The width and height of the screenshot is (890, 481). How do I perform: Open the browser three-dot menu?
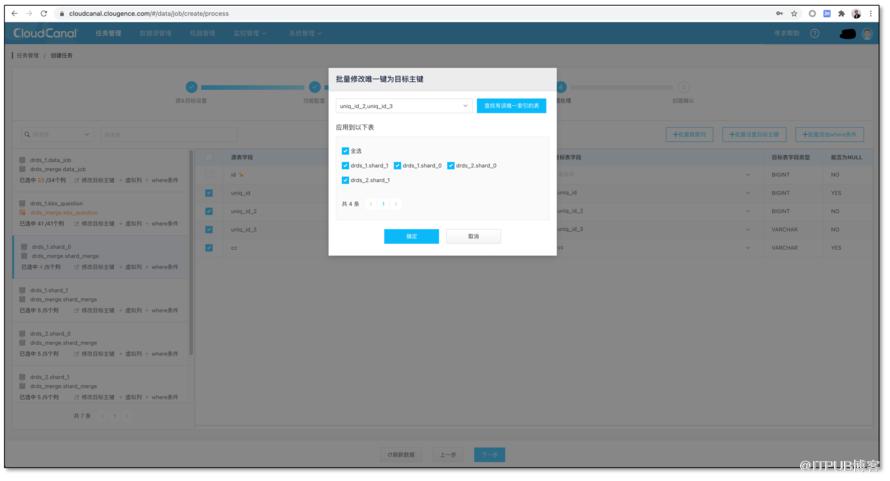tap(871, 14)
